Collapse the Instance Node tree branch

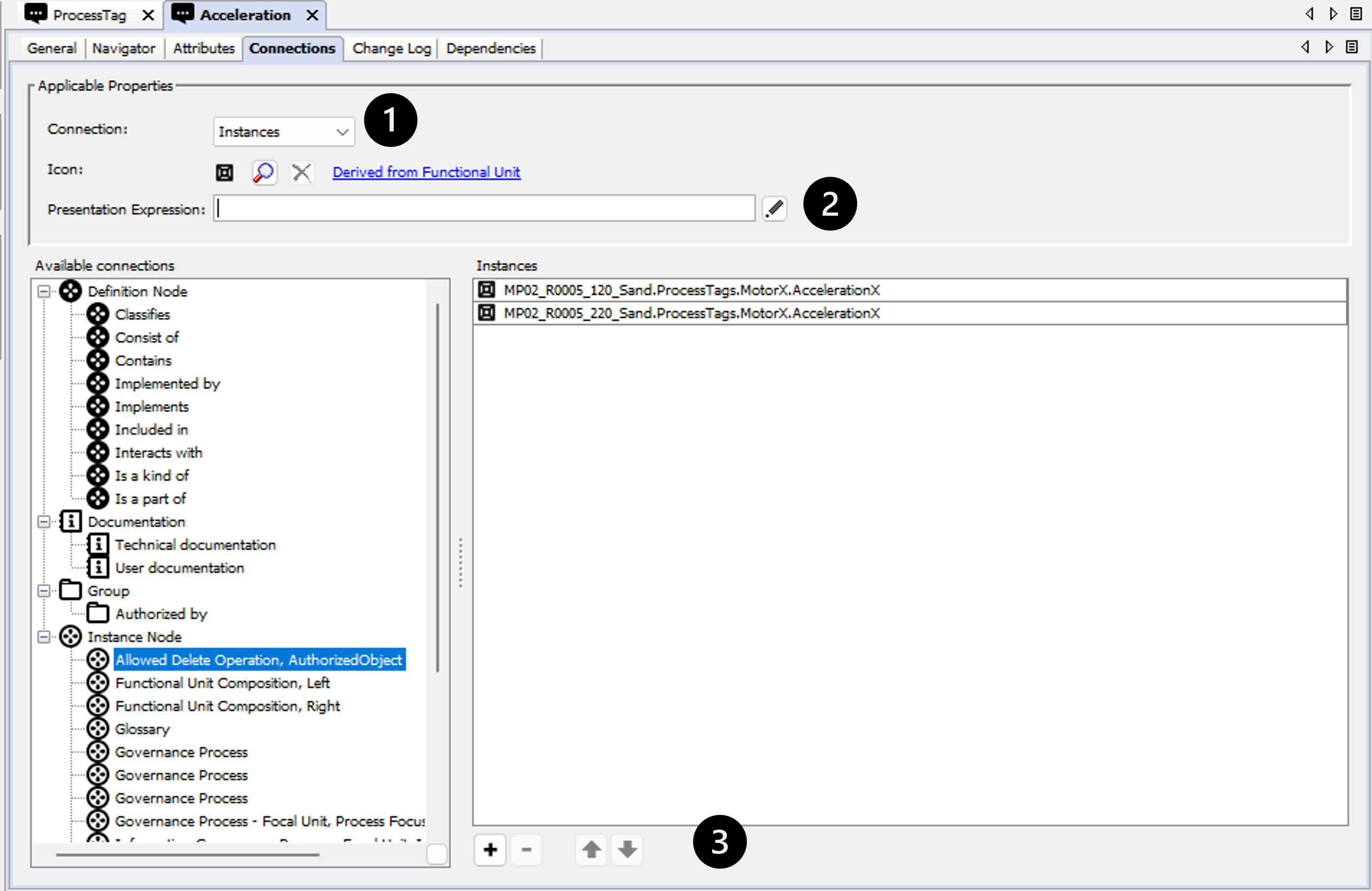[x=44, y=637]
